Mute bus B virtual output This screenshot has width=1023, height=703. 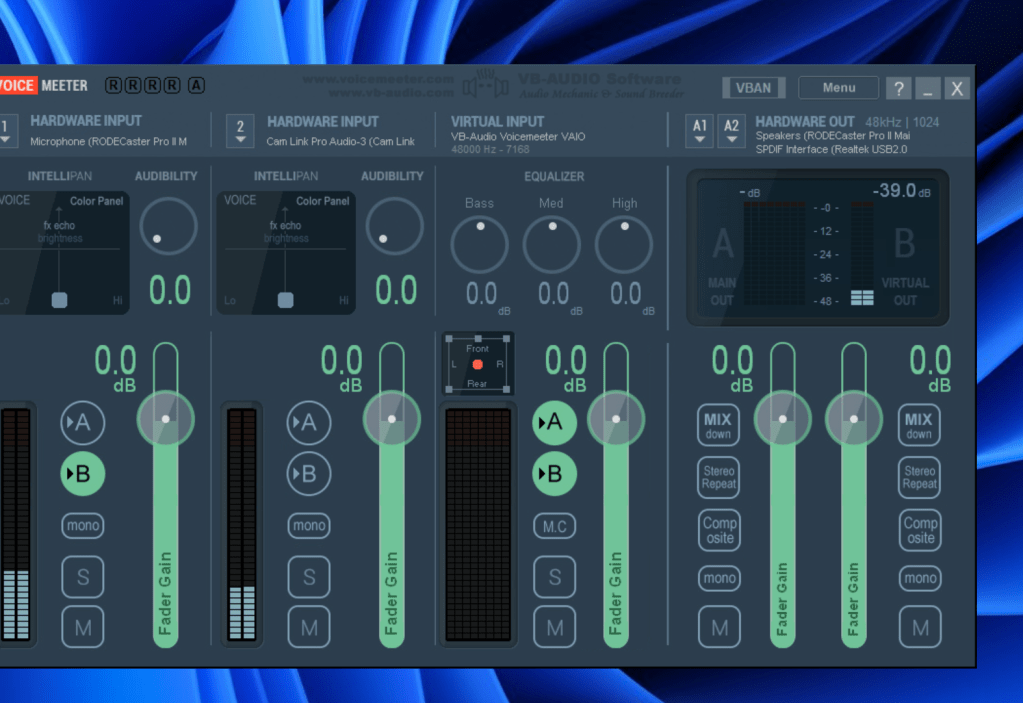point(920,627)
